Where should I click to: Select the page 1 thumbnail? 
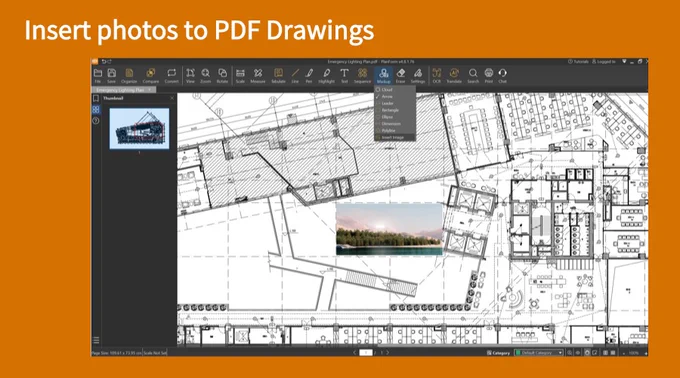[x=139, y=129]
